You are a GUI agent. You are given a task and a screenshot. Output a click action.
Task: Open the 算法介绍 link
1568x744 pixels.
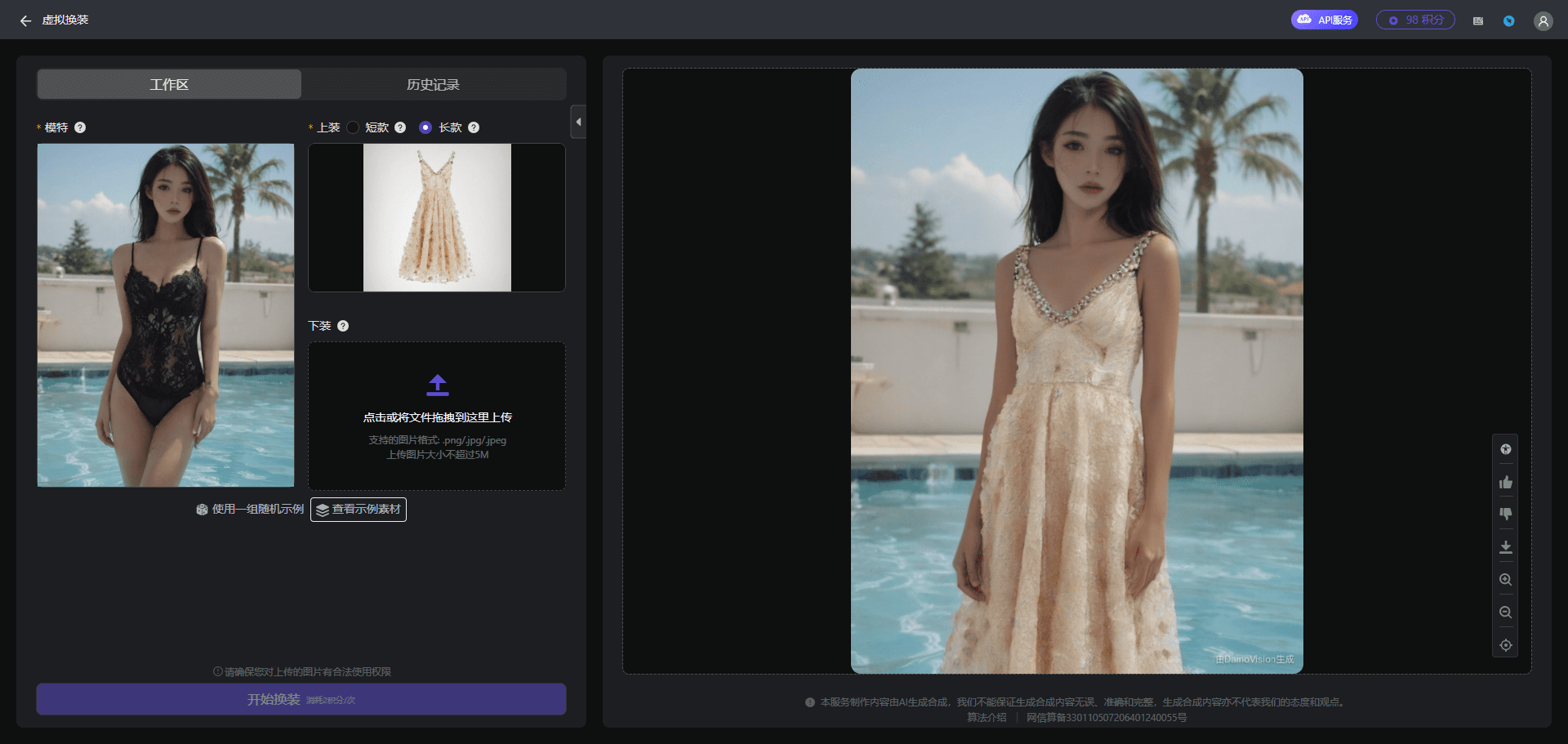click(987, 718)
